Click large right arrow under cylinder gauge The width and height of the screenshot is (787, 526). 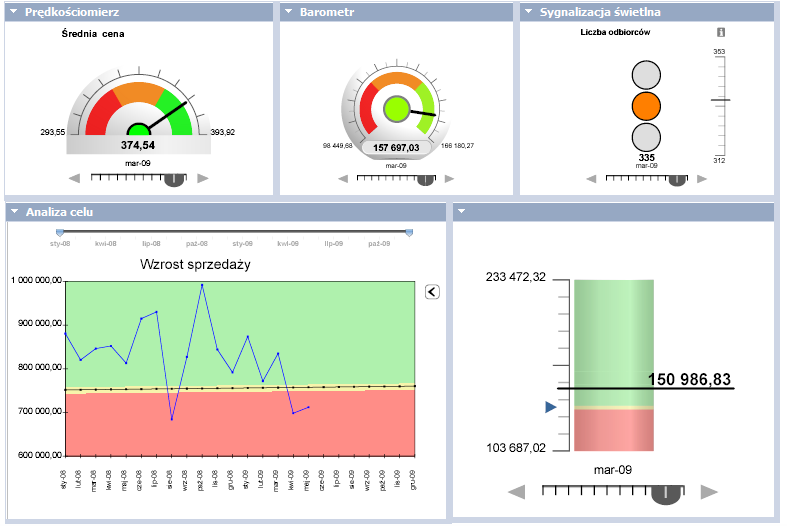(709, 491)
